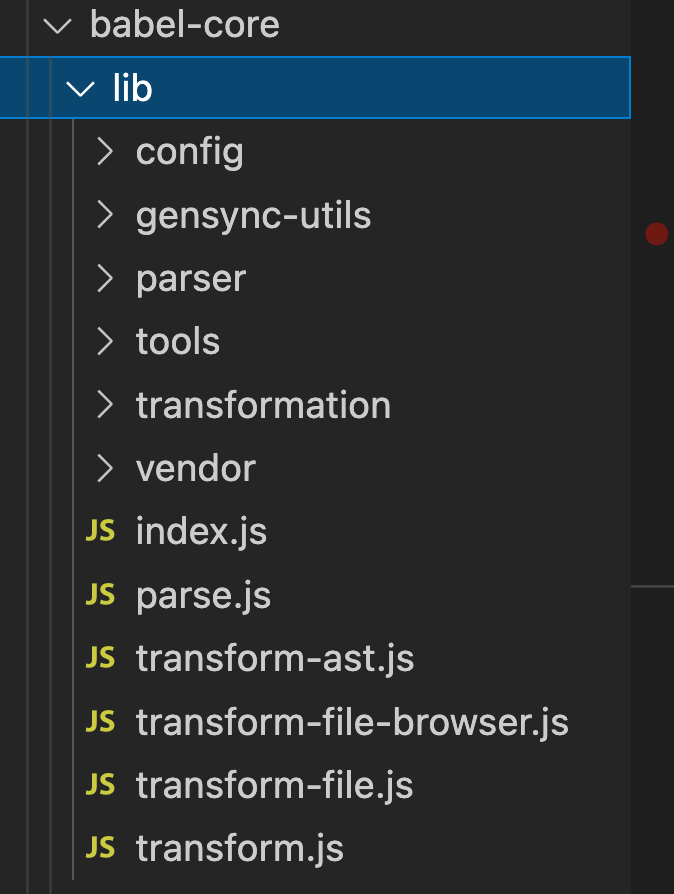
Task: Expand the parser folder
Action: click(190, 279)
